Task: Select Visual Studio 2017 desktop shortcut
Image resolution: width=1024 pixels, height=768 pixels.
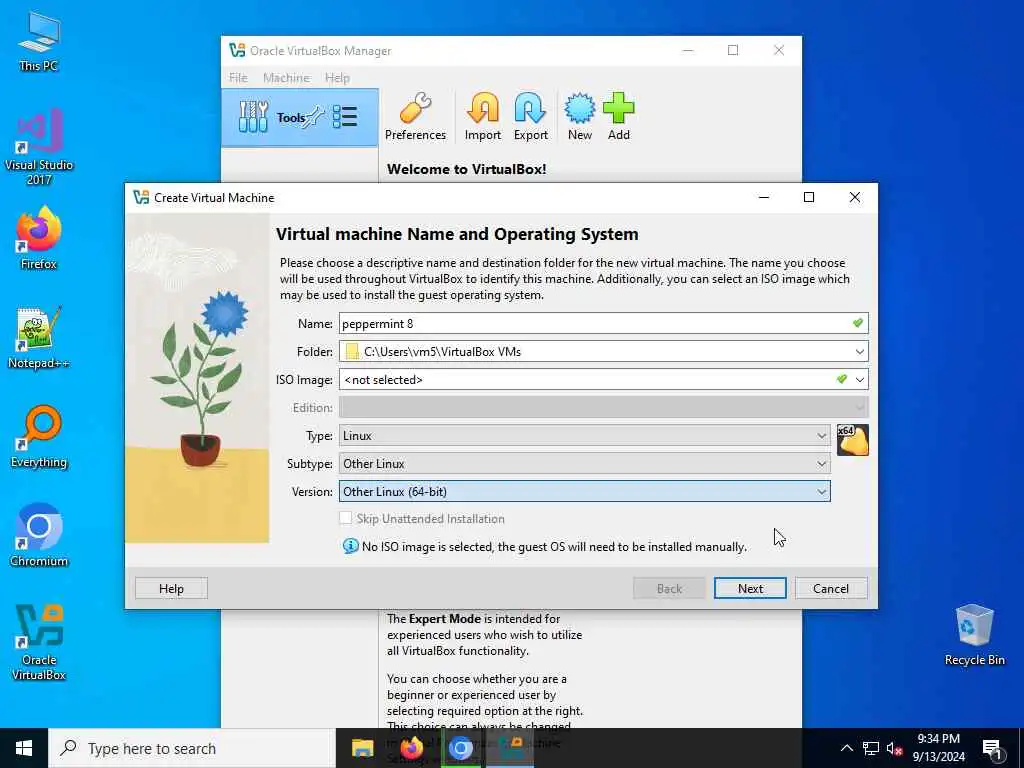Action: [39, 148]
